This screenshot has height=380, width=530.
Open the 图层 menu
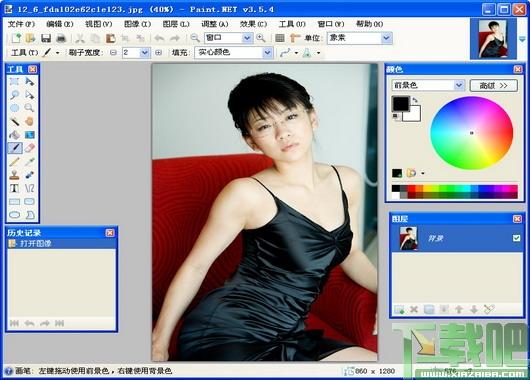click(176, 24)
